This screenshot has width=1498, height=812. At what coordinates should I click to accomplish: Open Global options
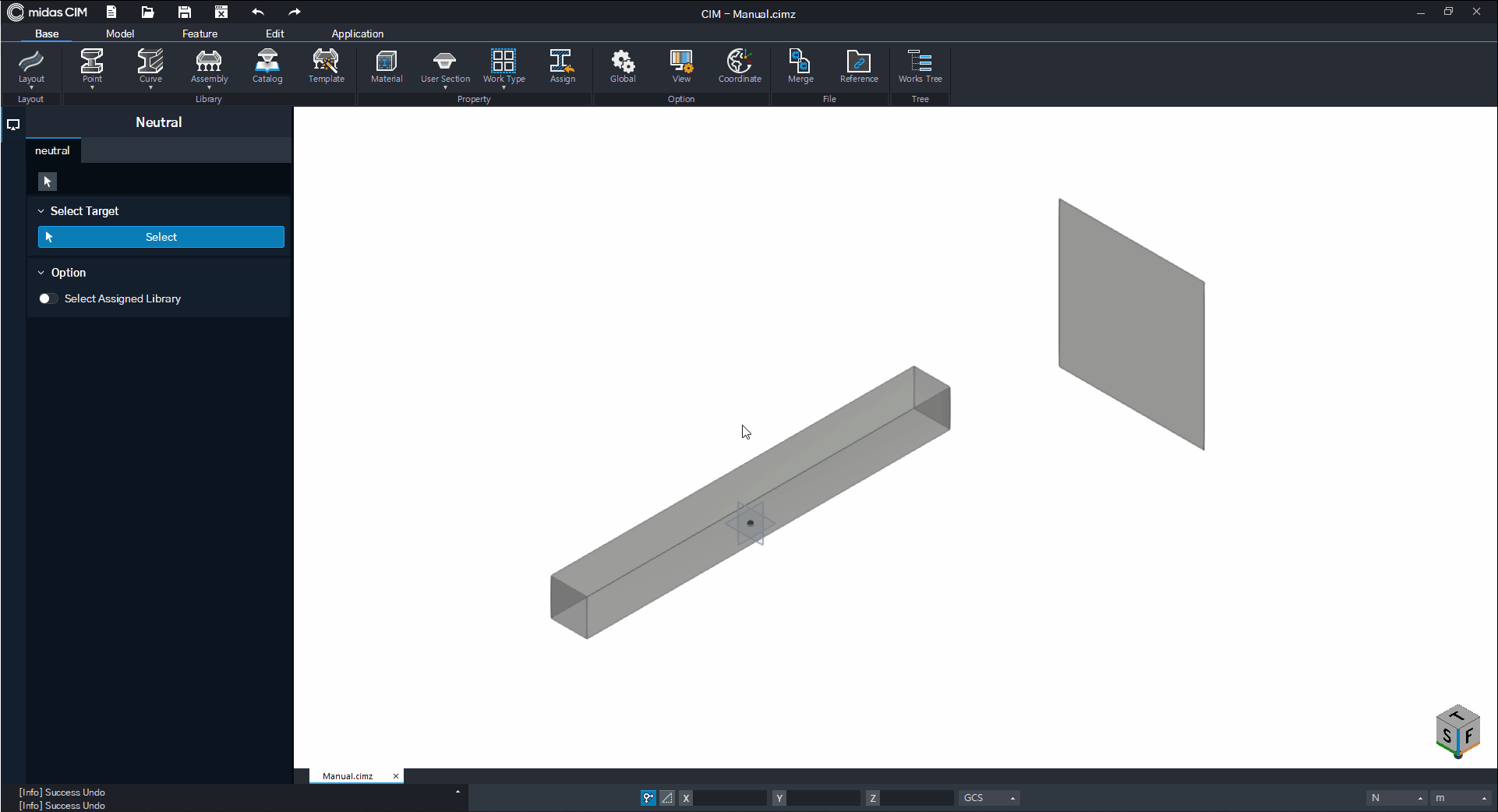point(623,65)
